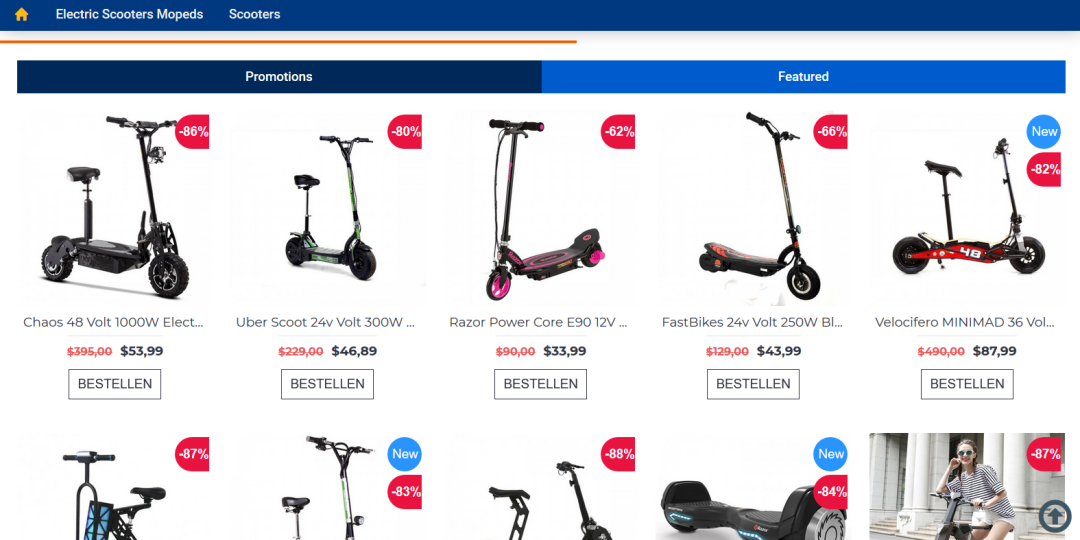Open Uber Scoot 24v product title

tap(327, 322)
